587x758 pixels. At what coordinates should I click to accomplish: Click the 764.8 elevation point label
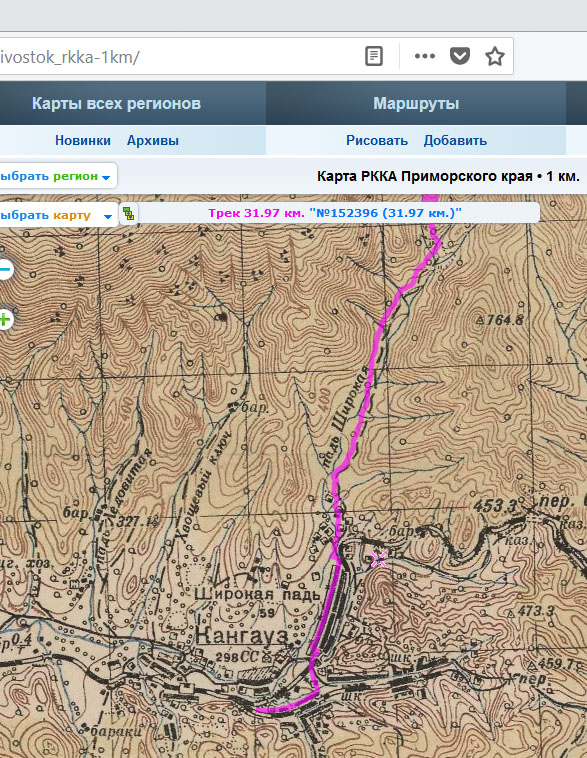tap(500, 320)
